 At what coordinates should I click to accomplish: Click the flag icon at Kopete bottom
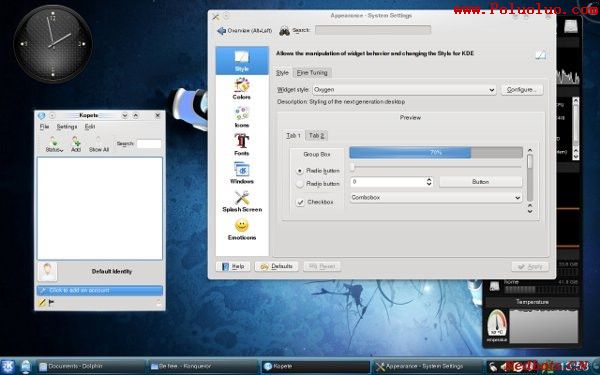[x=51, y=303]
